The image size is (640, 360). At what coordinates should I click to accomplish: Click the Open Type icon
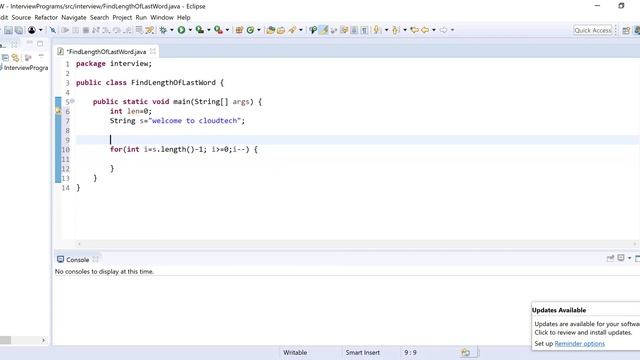point(270,30)
